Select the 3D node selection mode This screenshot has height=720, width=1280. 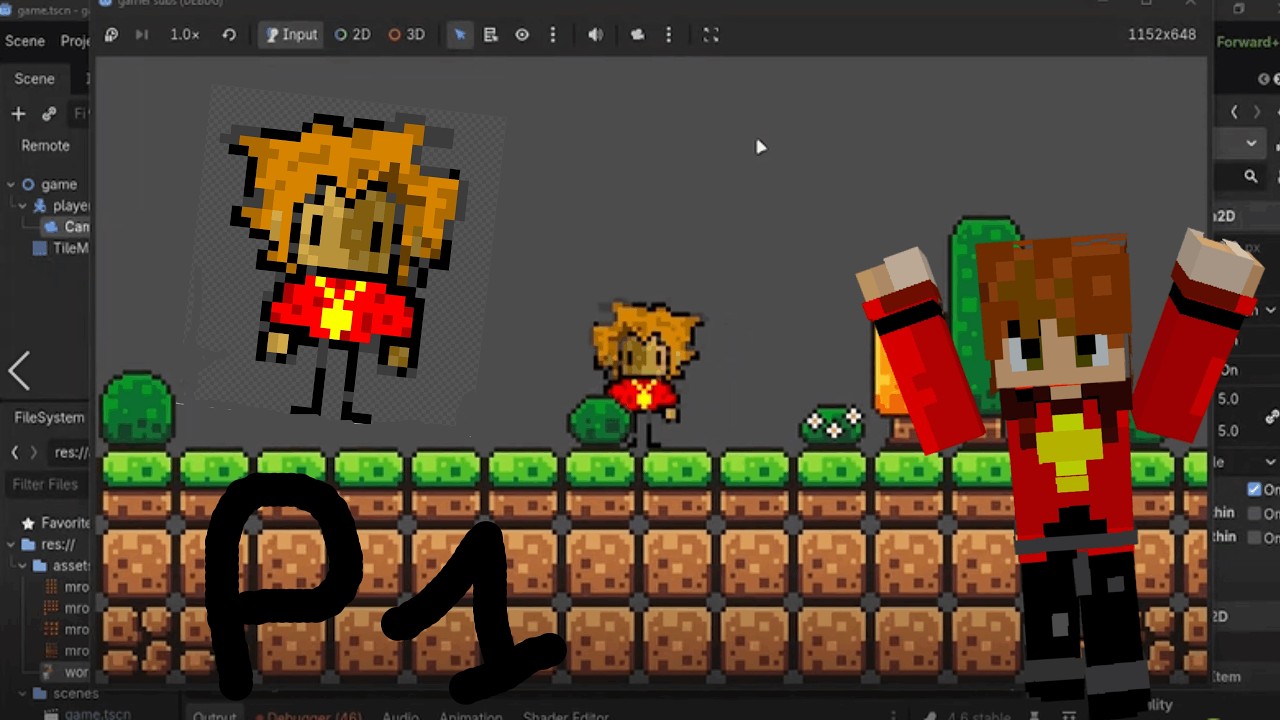pos(406,35)
